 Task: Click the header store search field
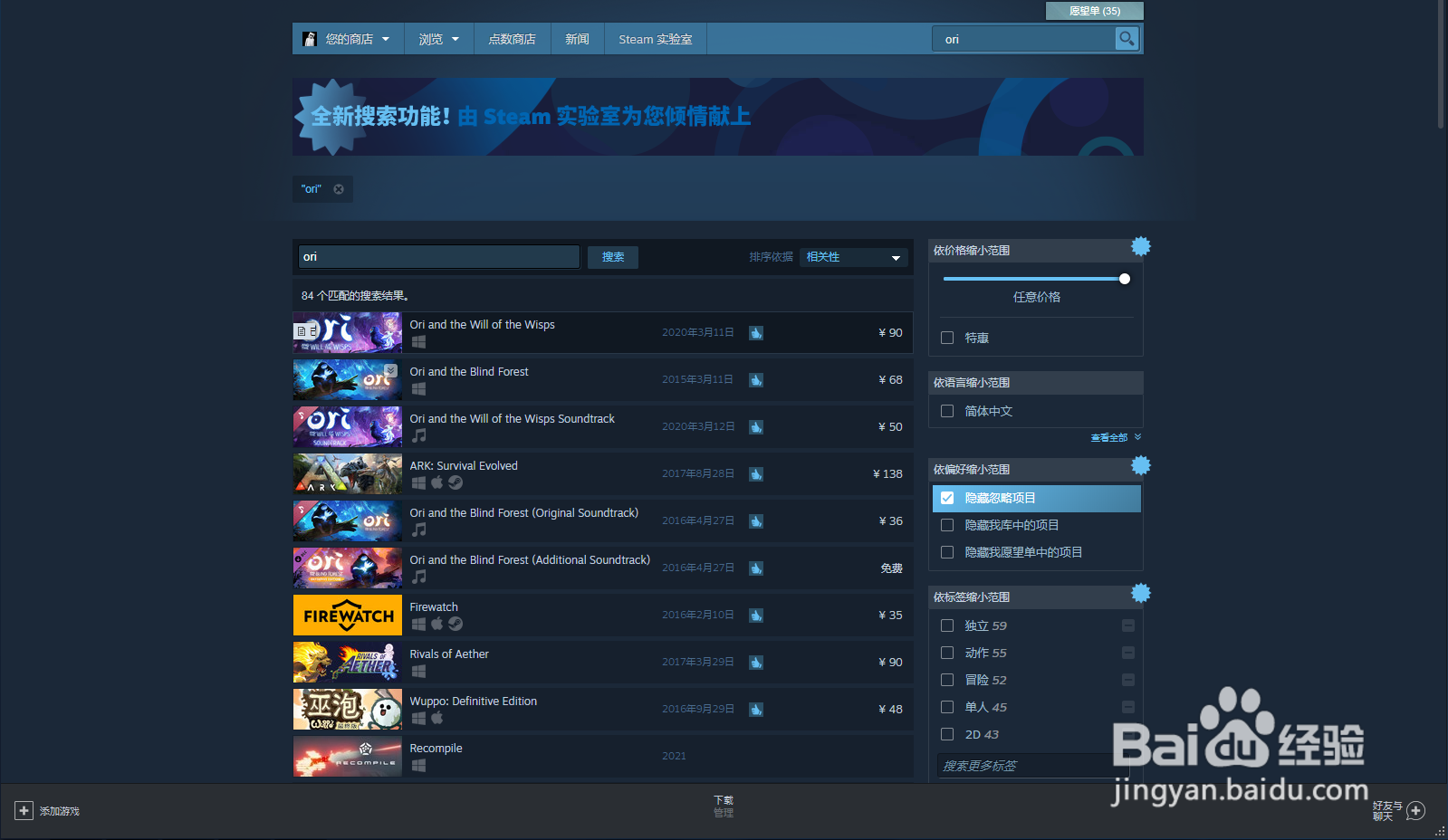click(1024, 39)
